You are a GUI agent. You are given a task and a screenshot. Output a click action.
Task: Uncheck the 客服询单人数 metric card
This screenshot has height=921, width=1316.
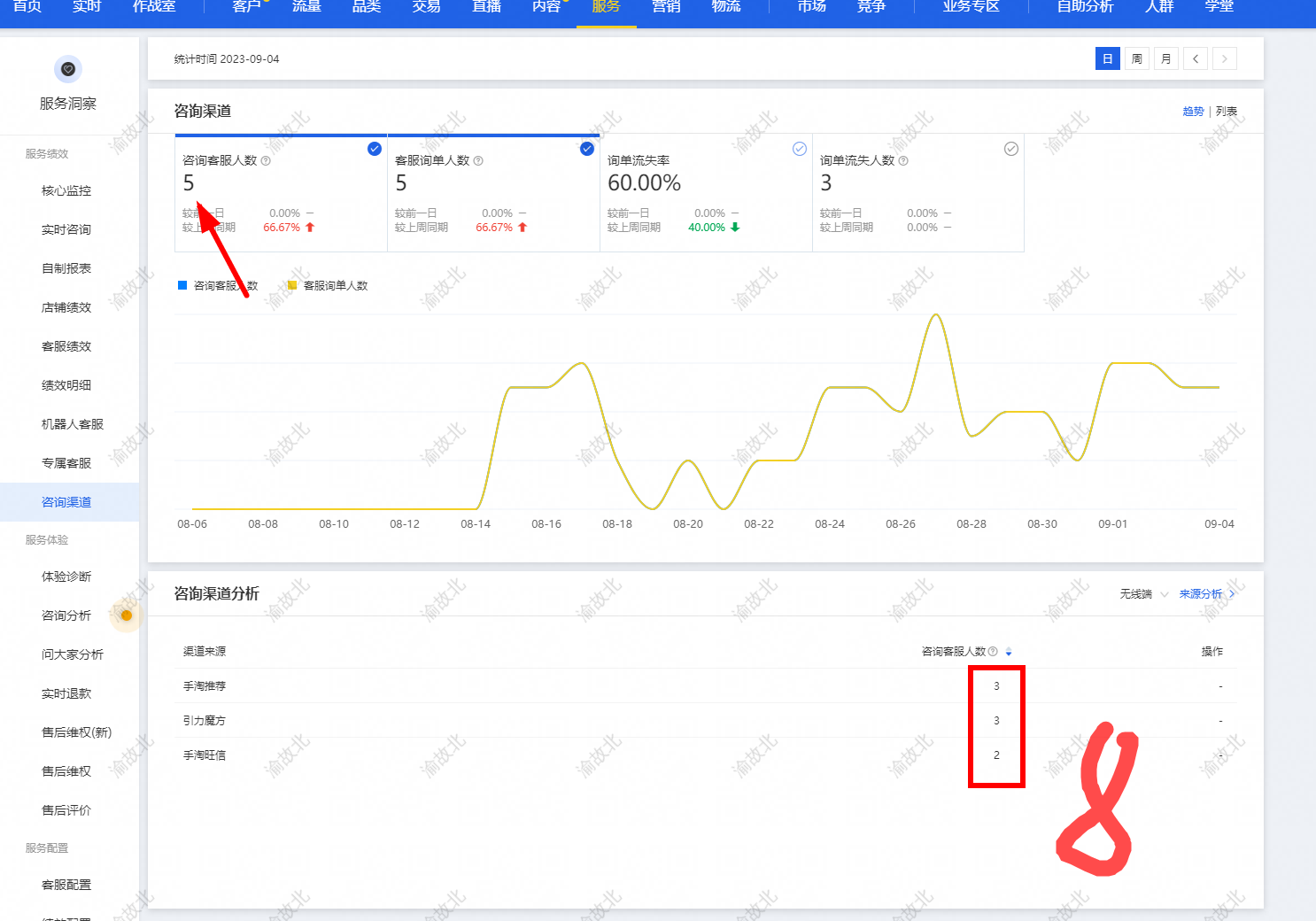587,149
